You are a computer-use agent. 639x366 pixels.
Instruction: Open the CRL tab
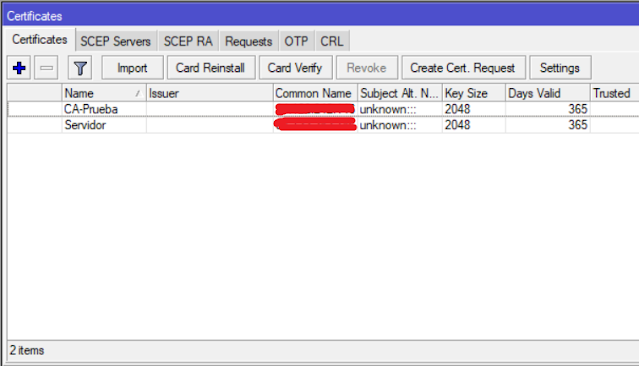tap(332, 41)
